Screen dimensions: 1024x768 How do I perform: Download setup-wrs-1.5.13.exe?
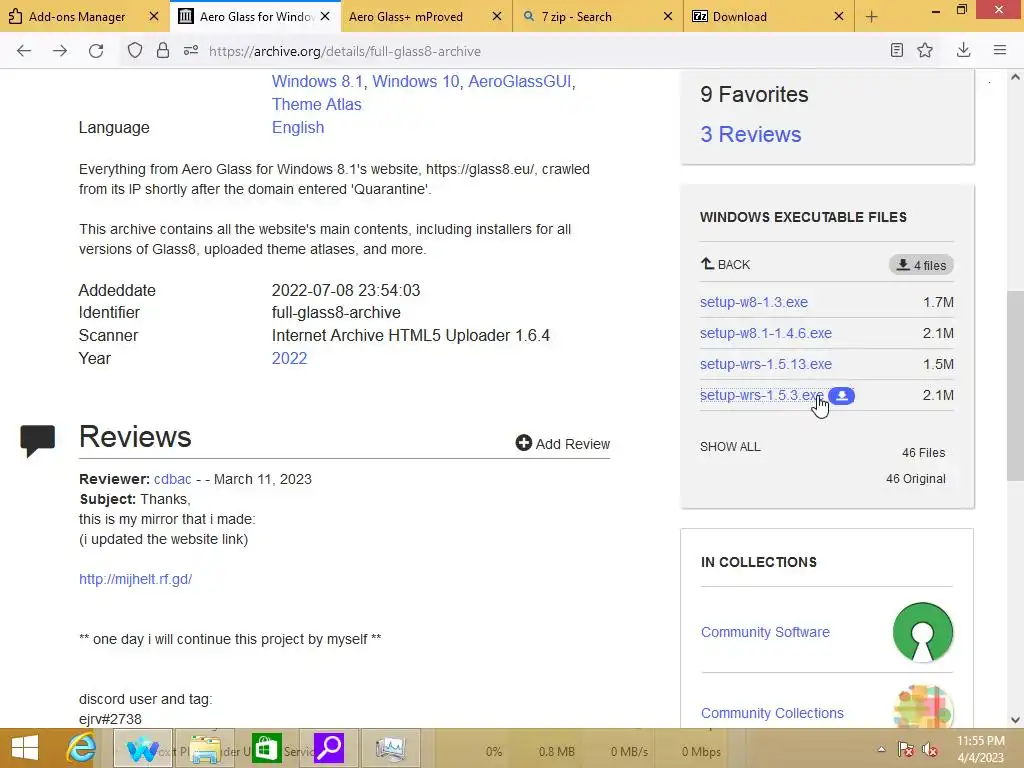point(765,364)
